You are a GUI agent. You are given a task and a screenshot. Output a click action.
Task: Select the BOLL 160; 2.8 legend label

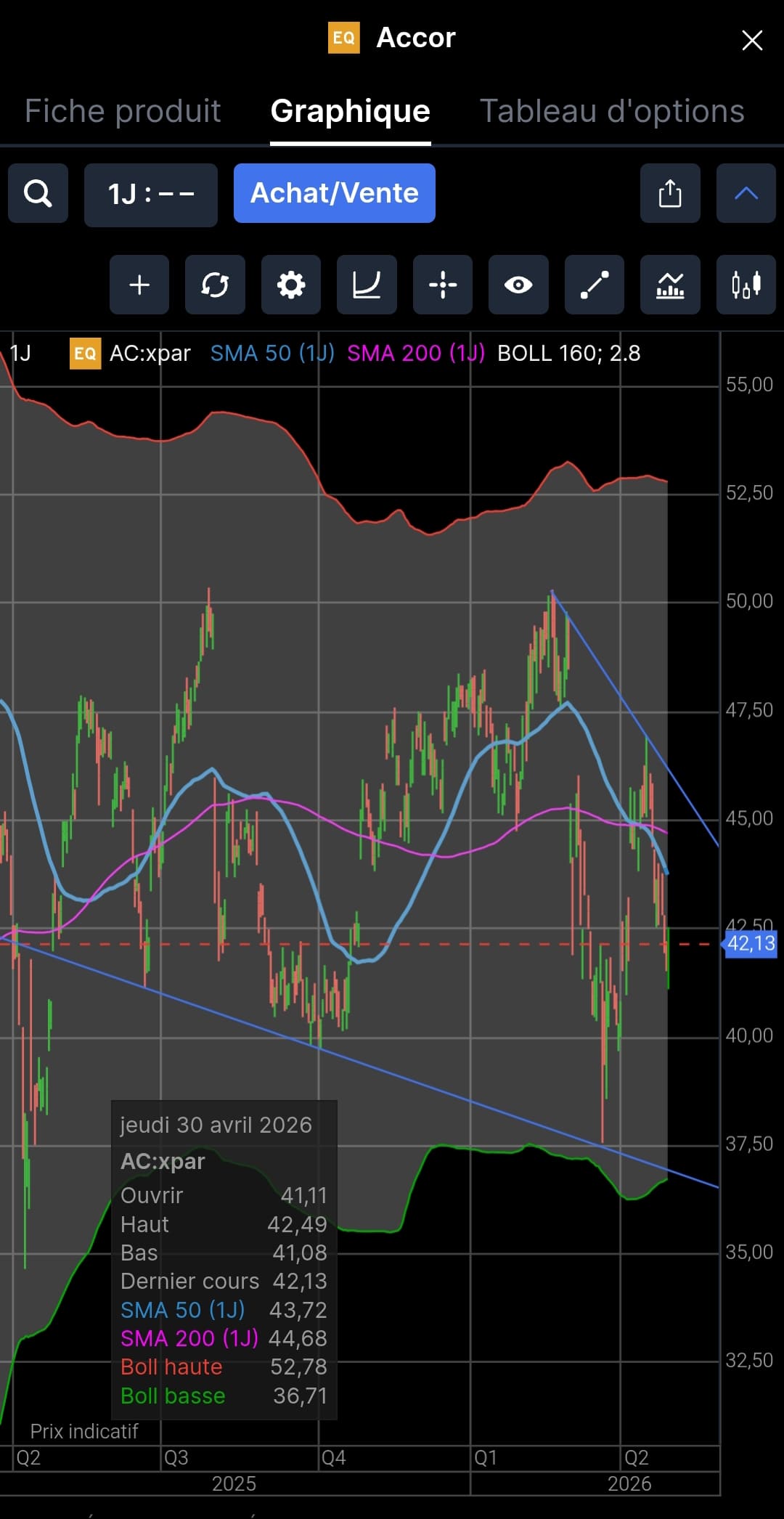tap(569, 354)
